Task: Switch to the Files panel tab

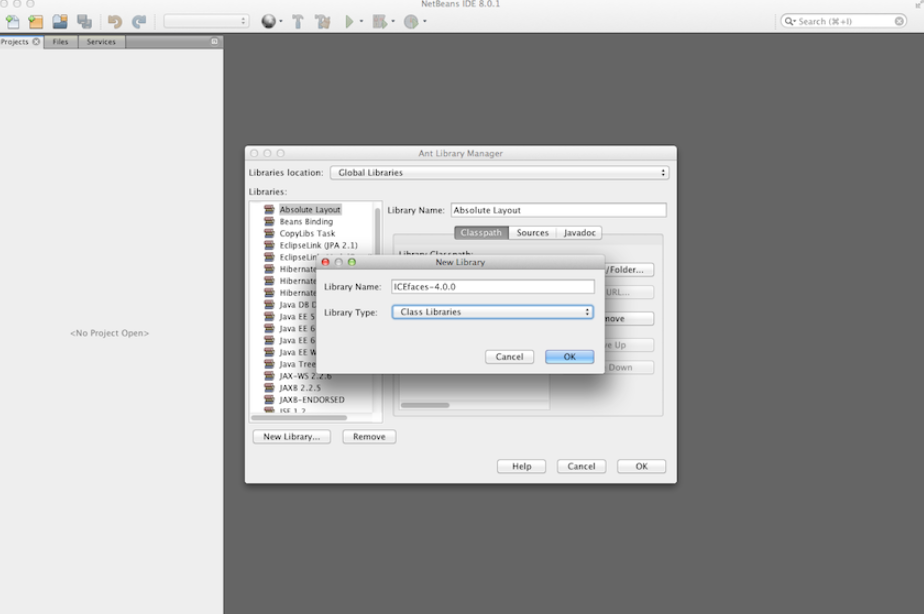Action: 60,42
